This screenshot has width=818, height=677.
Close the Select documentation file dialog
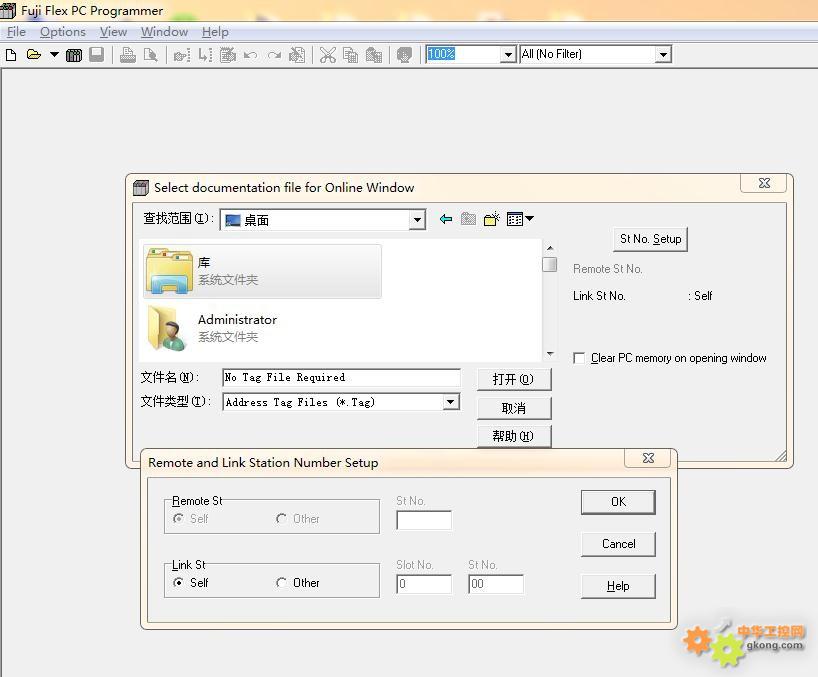click(764, 183)
